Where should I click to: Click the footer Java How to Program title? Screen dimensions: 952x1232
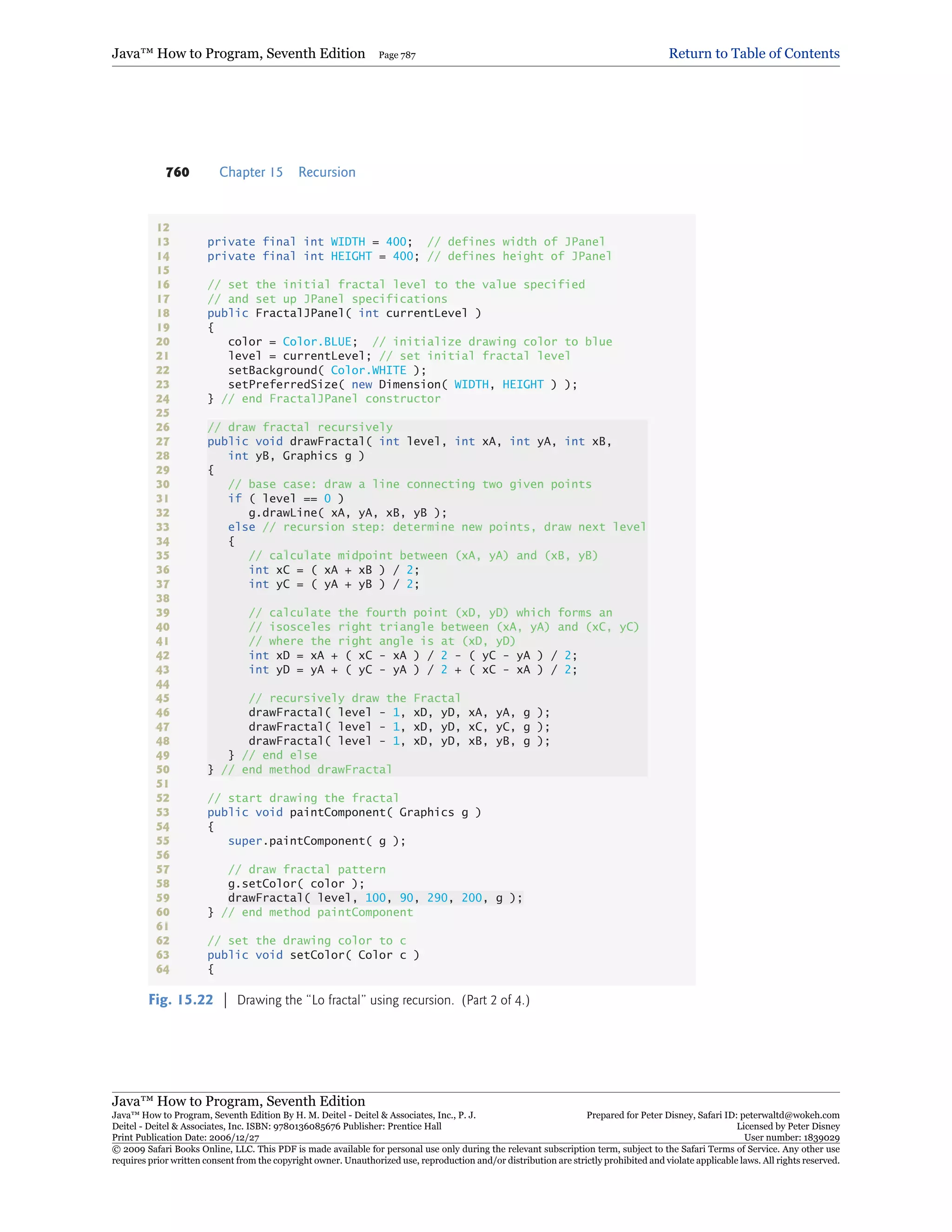(x=238, y=1101)
